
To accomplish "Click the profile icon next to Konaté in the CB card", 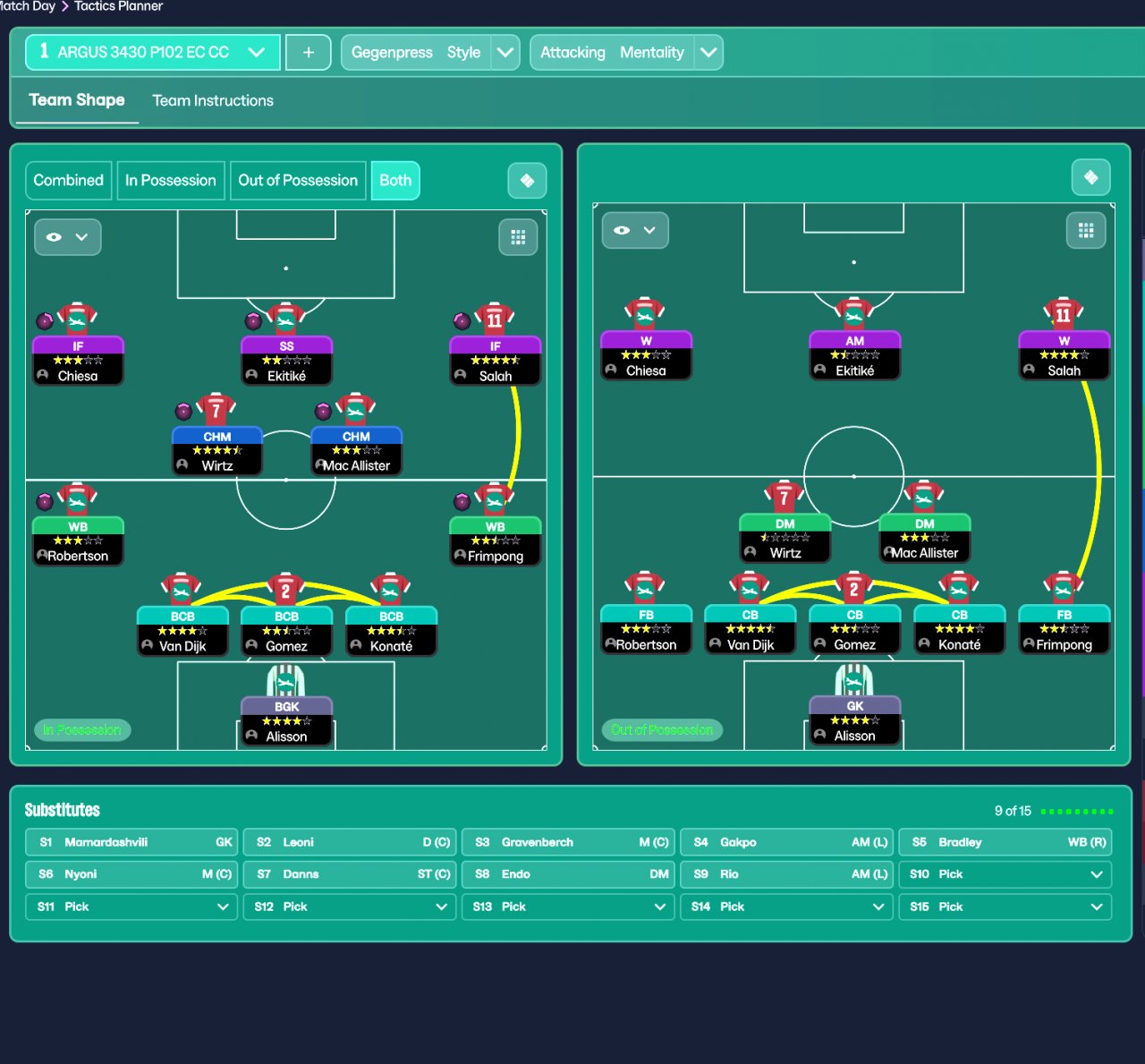I will [x=924, y=643].
